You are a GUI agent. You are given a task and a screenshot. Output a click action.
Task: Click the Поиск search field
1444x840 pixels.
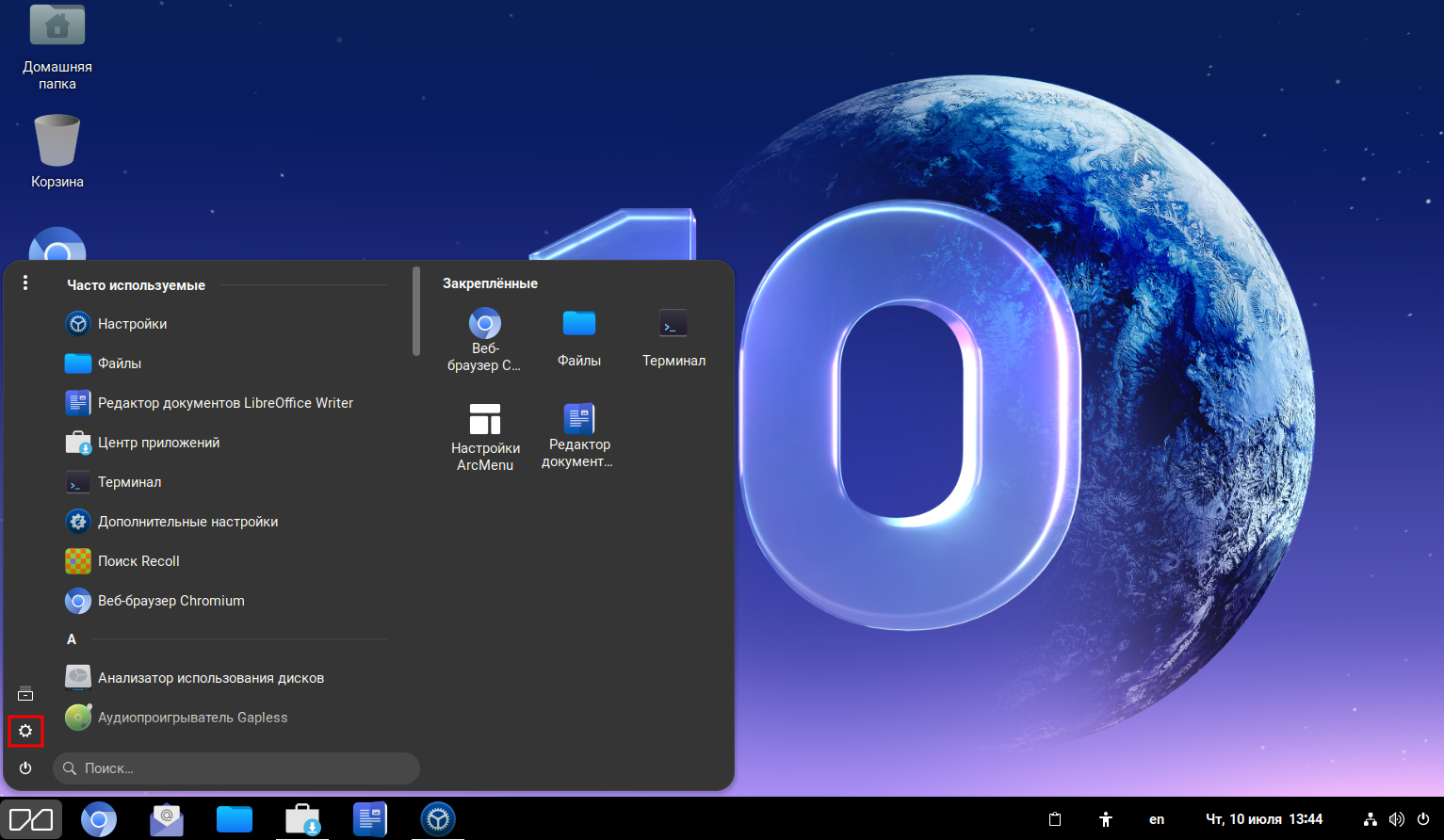click(x=235, y=768)
